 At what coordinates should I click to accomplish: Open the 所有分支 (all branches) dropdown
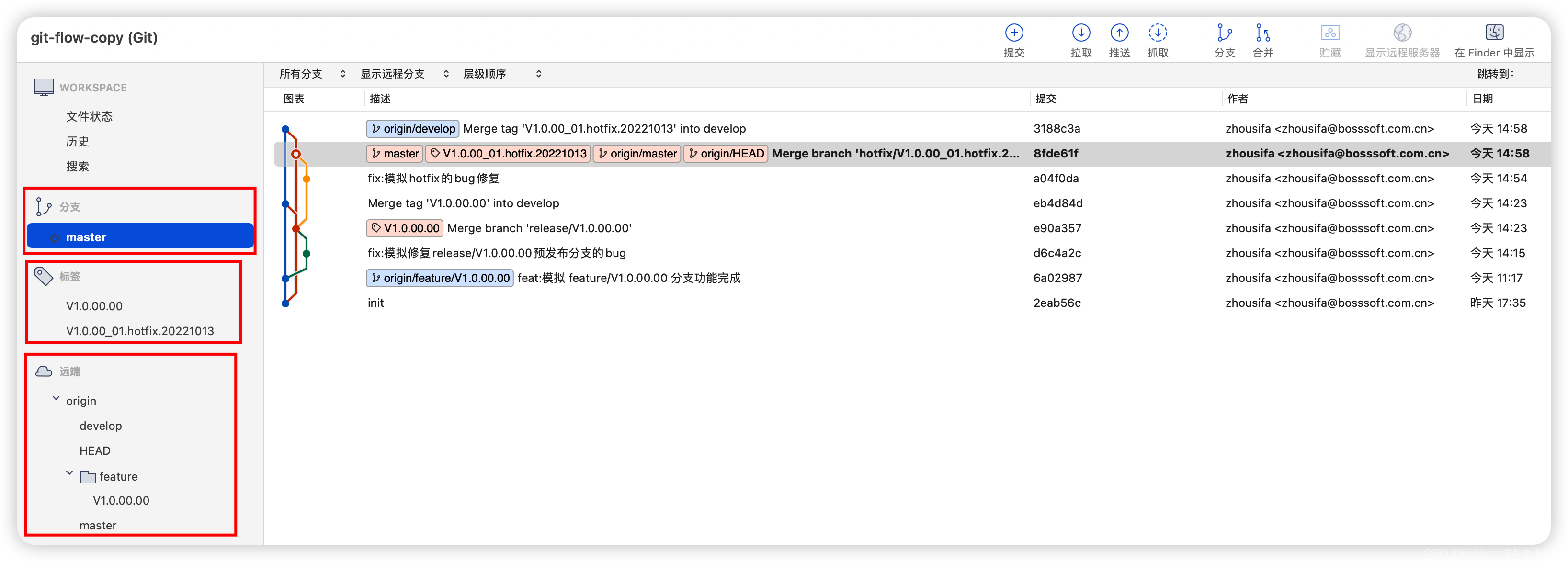coord(312,74)
